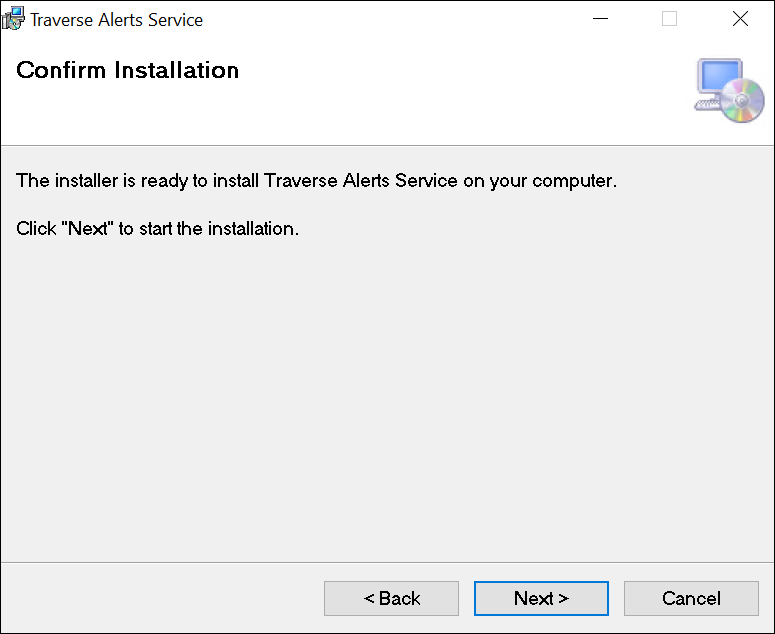Select the disc on the banner graphic

[x=745, y=102]
